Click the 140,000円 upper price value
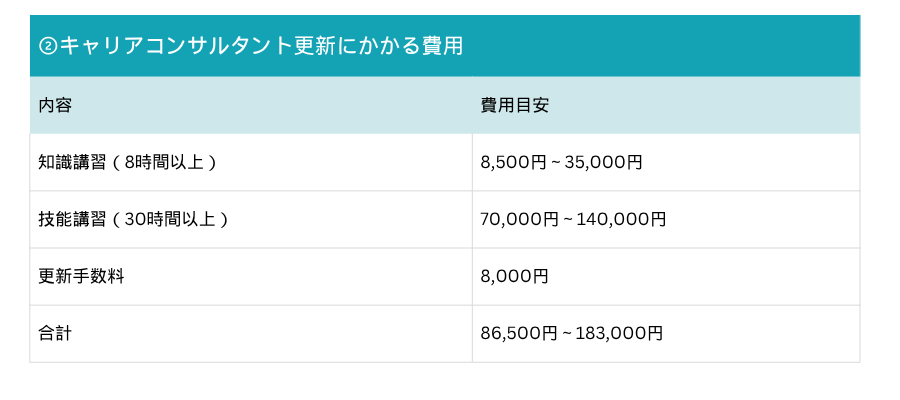 [620, 219]
